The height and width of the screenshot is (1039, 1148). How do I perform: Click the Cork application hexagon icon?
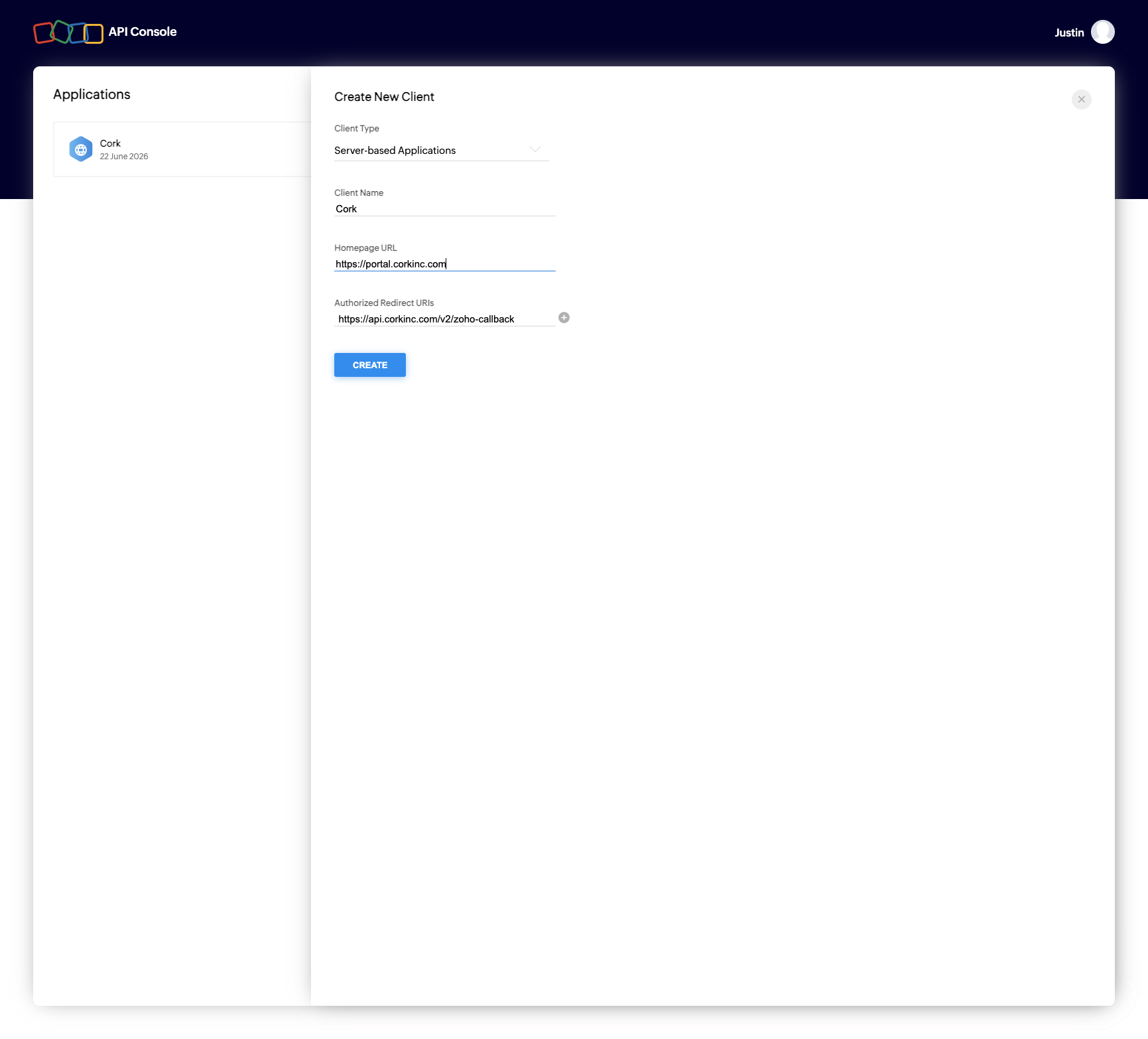click(x=81, y=149)
